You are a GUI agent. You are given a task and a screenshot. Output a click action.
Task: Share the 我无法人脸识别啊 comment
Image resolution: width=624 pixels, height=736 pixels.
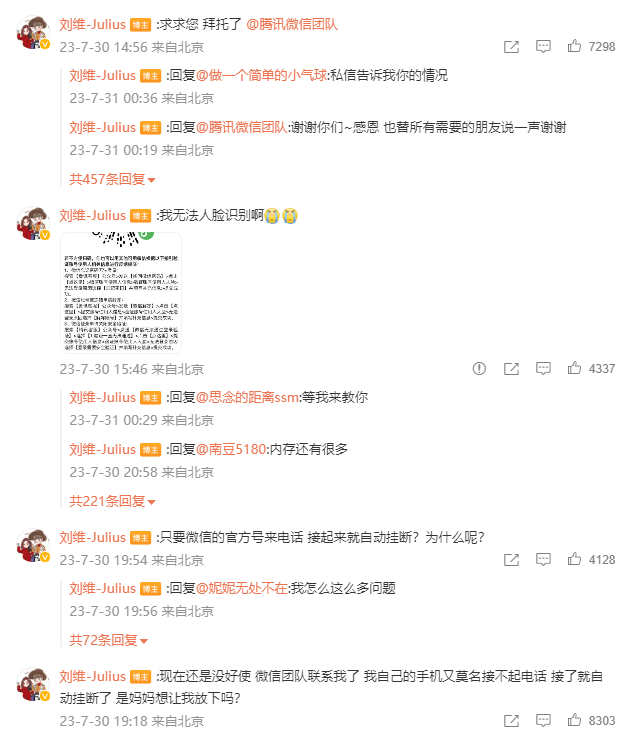point(511,368)
